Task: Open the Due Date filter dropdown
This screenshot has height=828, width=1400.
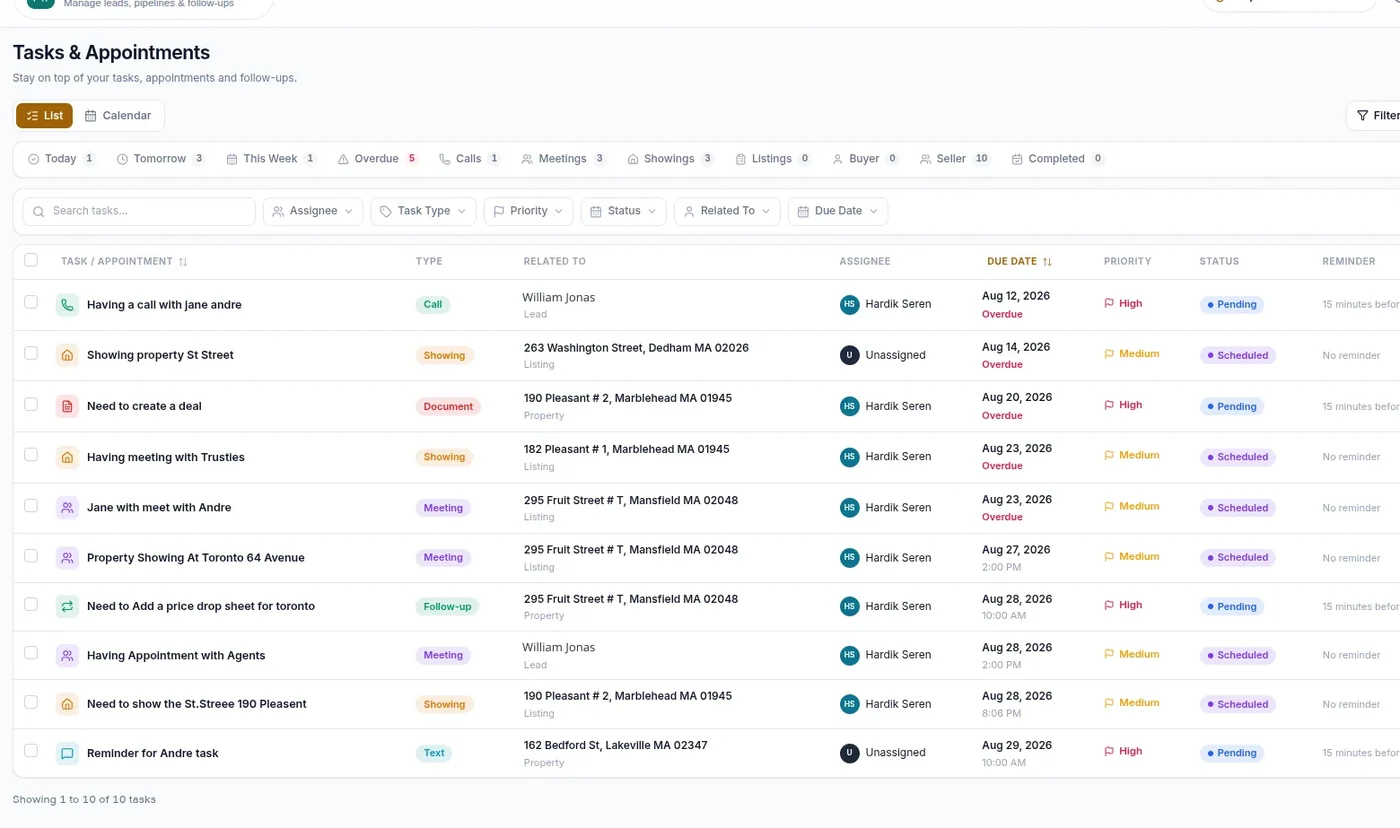Action: 837,211
